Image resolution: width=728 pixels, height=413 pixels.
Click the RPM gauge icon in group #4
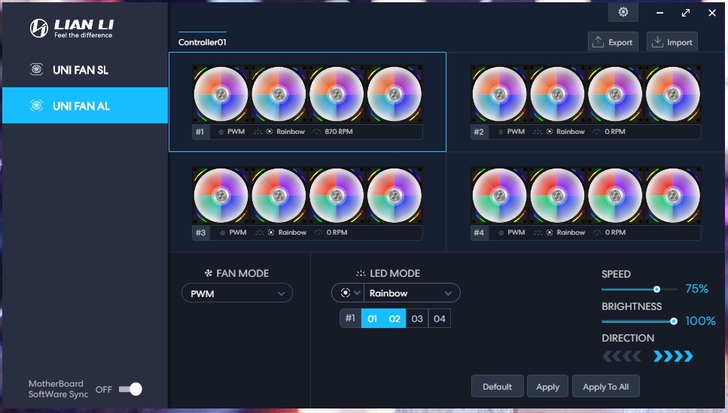pyautogui.click(x=597, y=232)
